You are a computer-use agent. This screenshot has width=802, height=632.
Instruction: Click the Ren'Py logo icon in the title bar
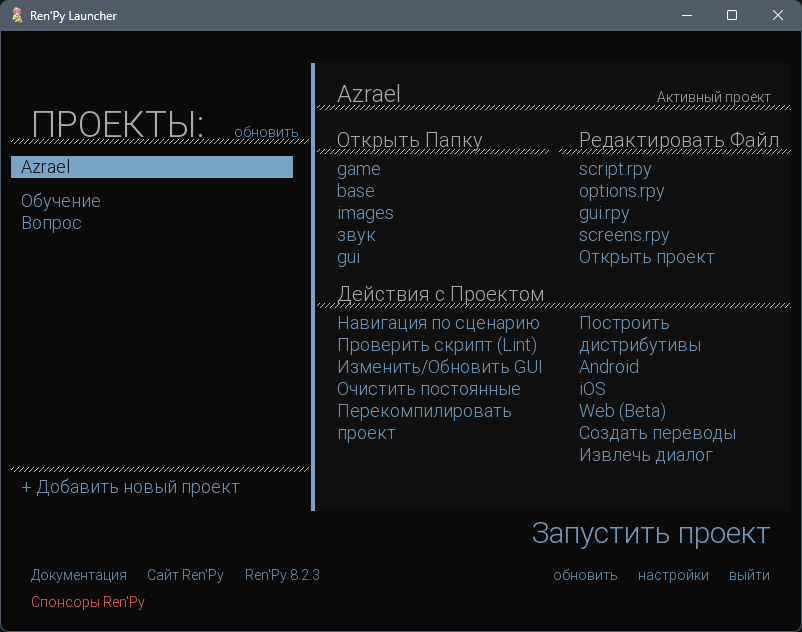(x=14, y=15)
